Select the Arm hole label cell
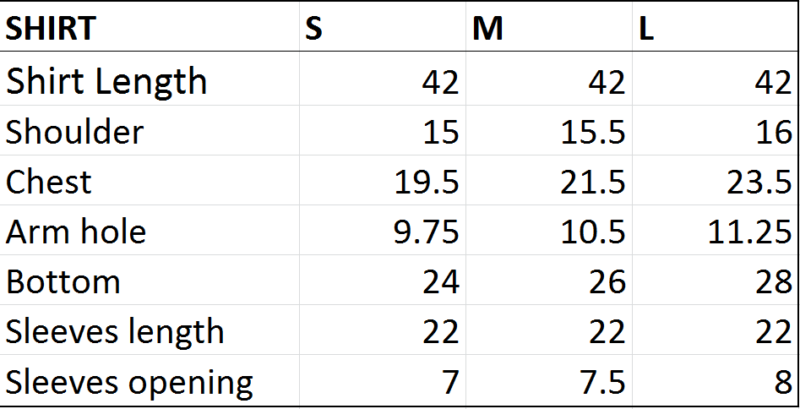 tap(149, 231)
